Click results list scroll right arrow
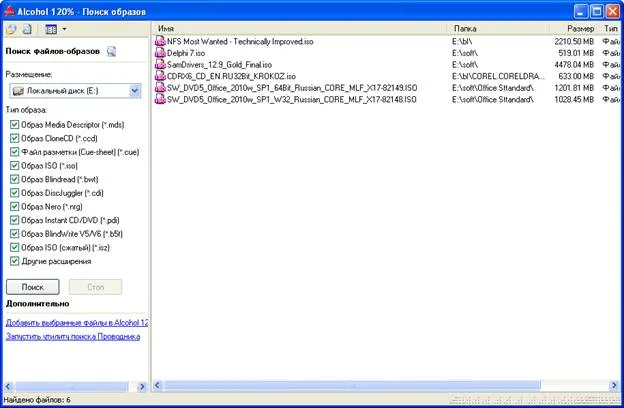This screenshot has height=408, width=624. [614, 385]
